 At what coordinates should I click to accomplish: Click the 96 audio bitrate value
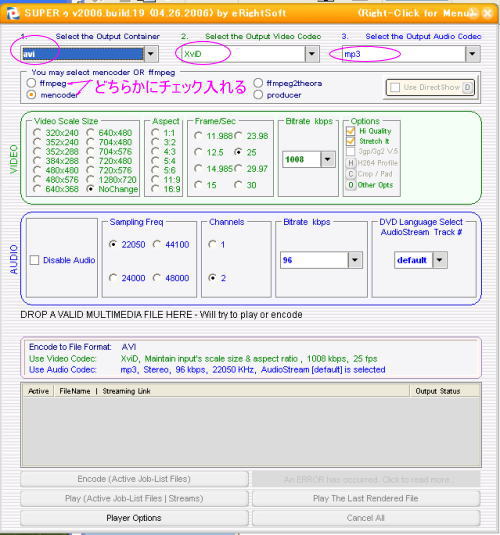point(314,260)
